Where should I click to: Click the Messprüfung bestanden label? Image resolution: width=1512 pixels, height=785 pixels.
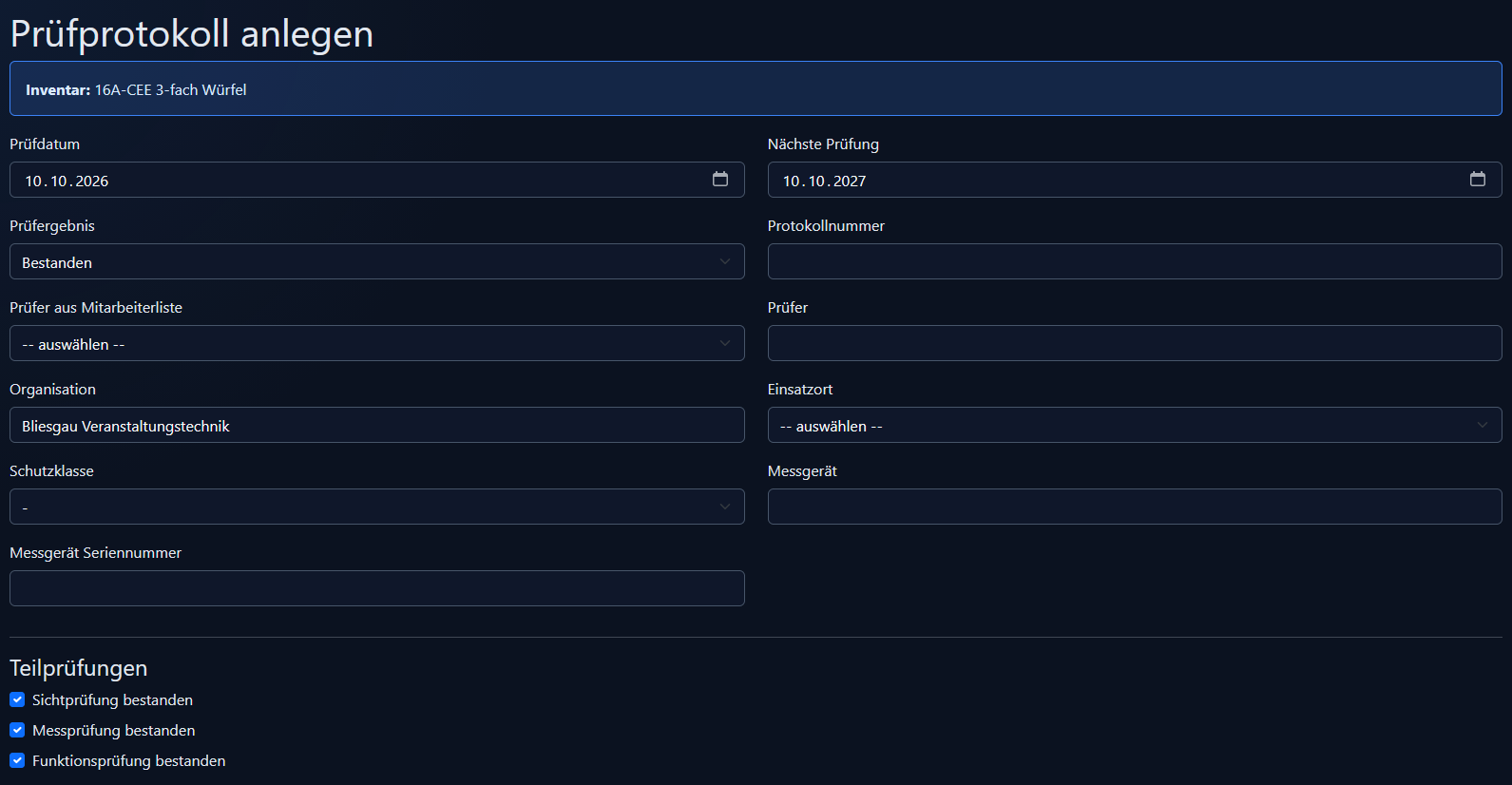coord(113,730)
